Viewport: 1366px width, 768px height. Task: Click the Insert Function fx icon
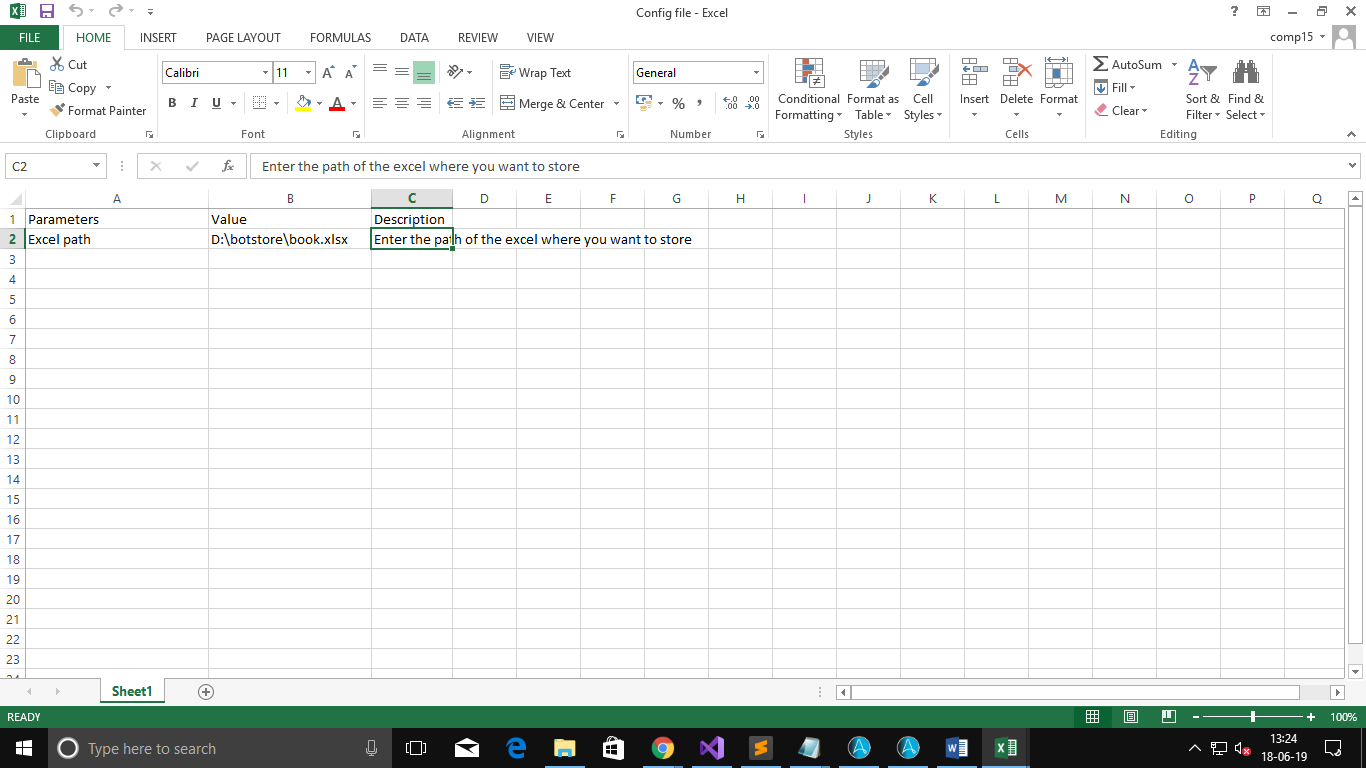(228, 166)
